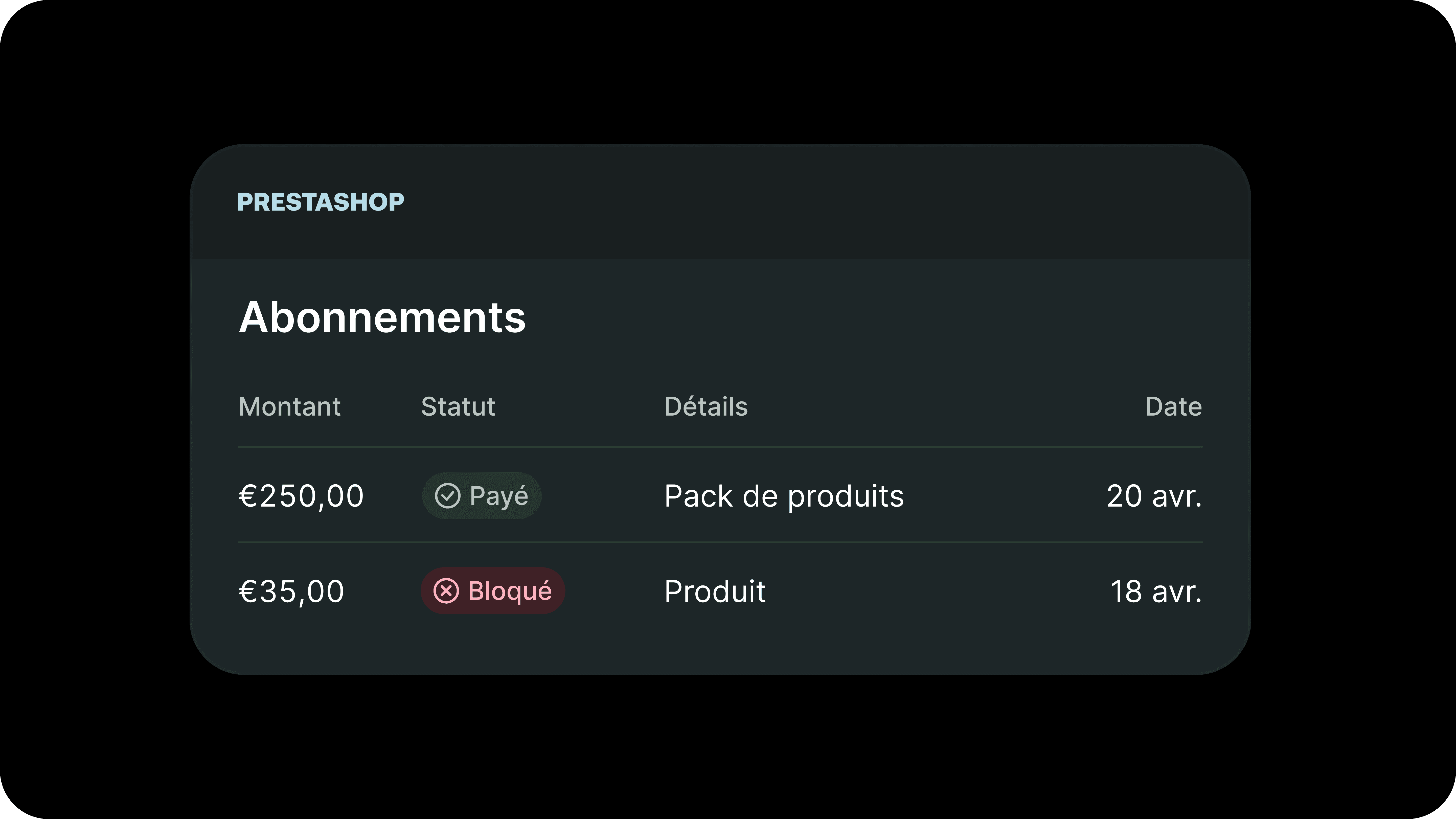This screenshot has width=1456, height=819.
Task: Click the €35,00 amount
Action: click(x=291, y=592)
